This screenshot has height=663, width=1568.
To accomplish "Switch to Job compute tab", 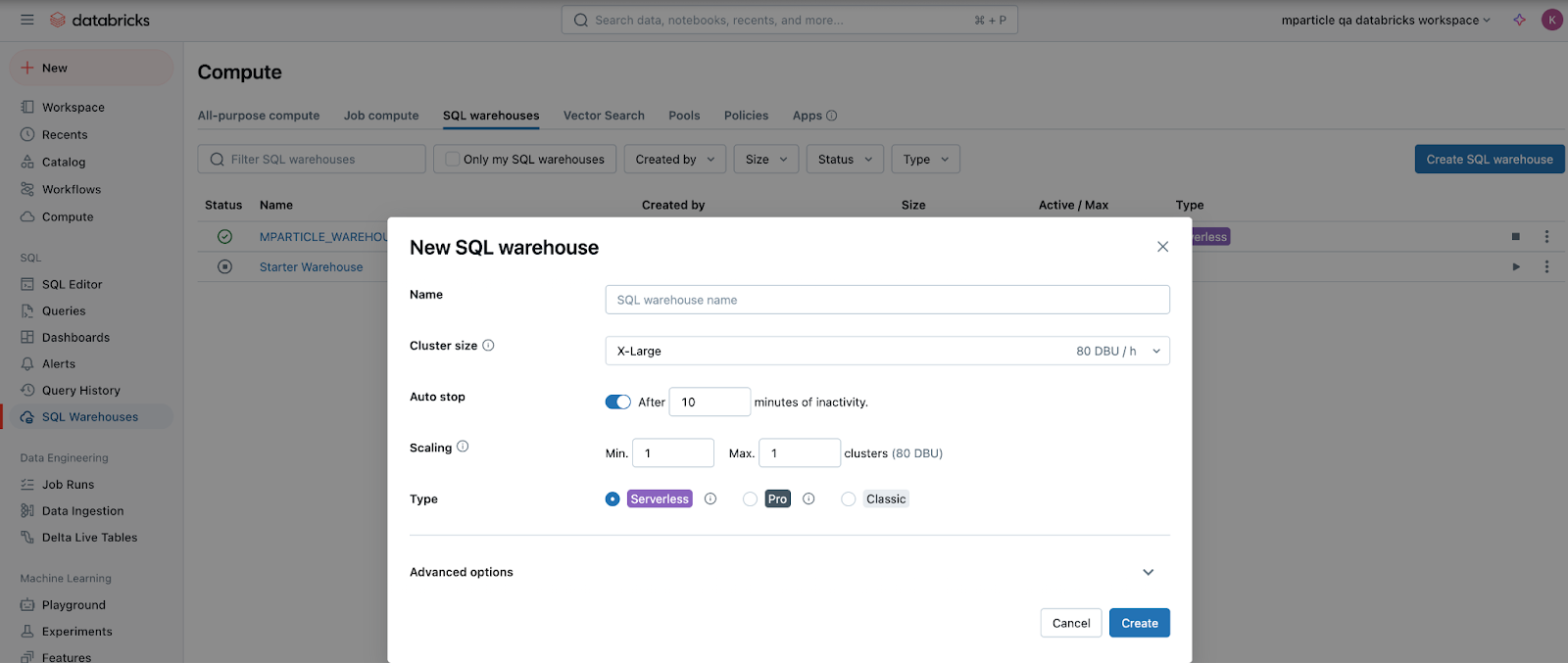I will click(x=381, y=116).
